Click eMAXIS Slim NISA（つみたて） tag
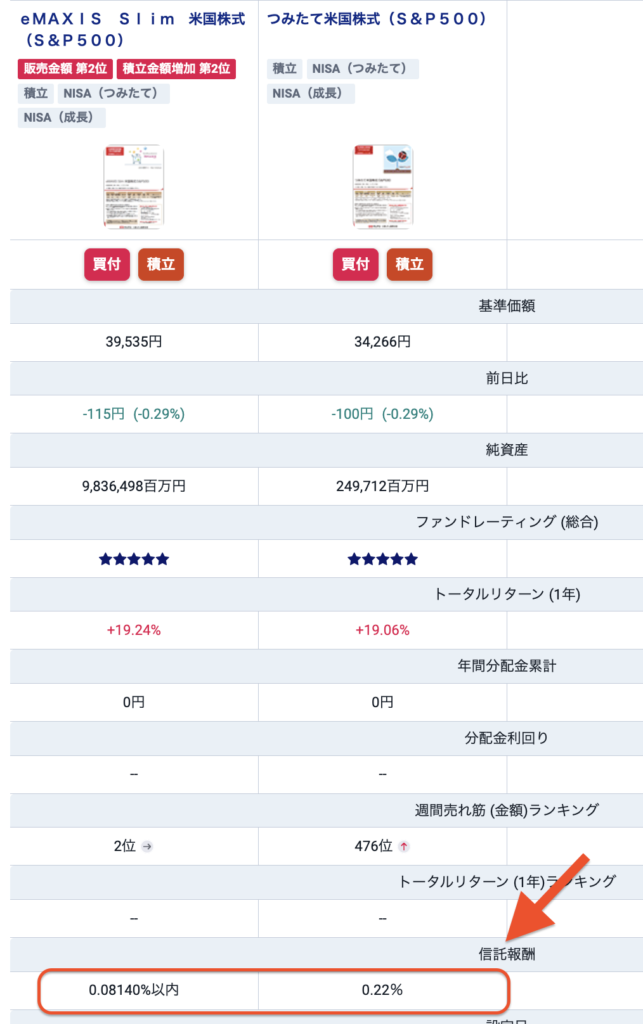This screenshot has width=643, height=1024. point(113,94)
